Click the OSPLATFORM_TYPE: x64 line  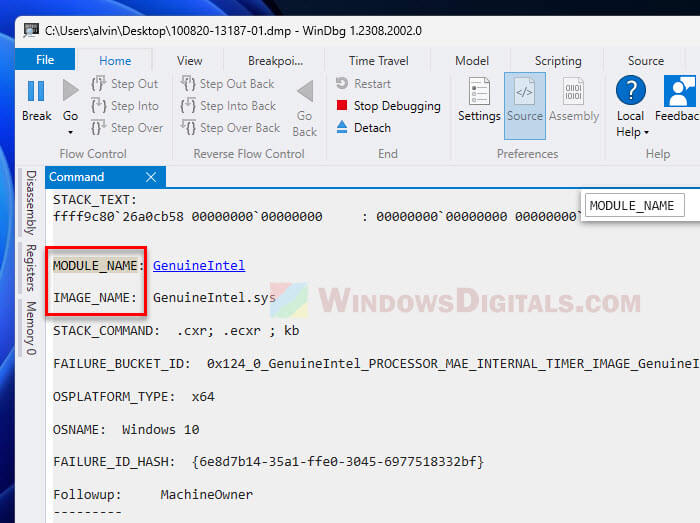(133, 397)
